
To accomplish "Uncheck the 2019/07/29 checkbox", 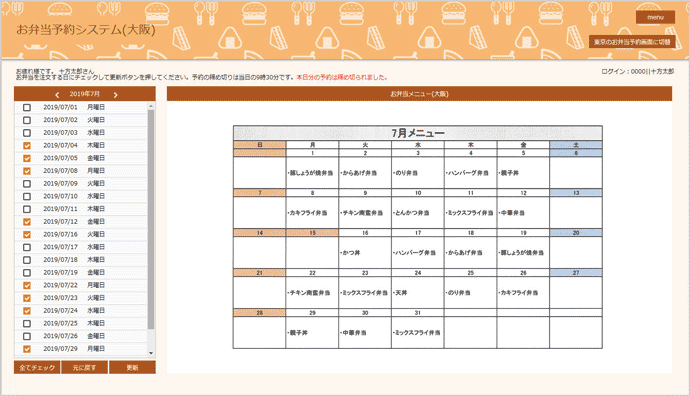I will (x=27, y=349).
